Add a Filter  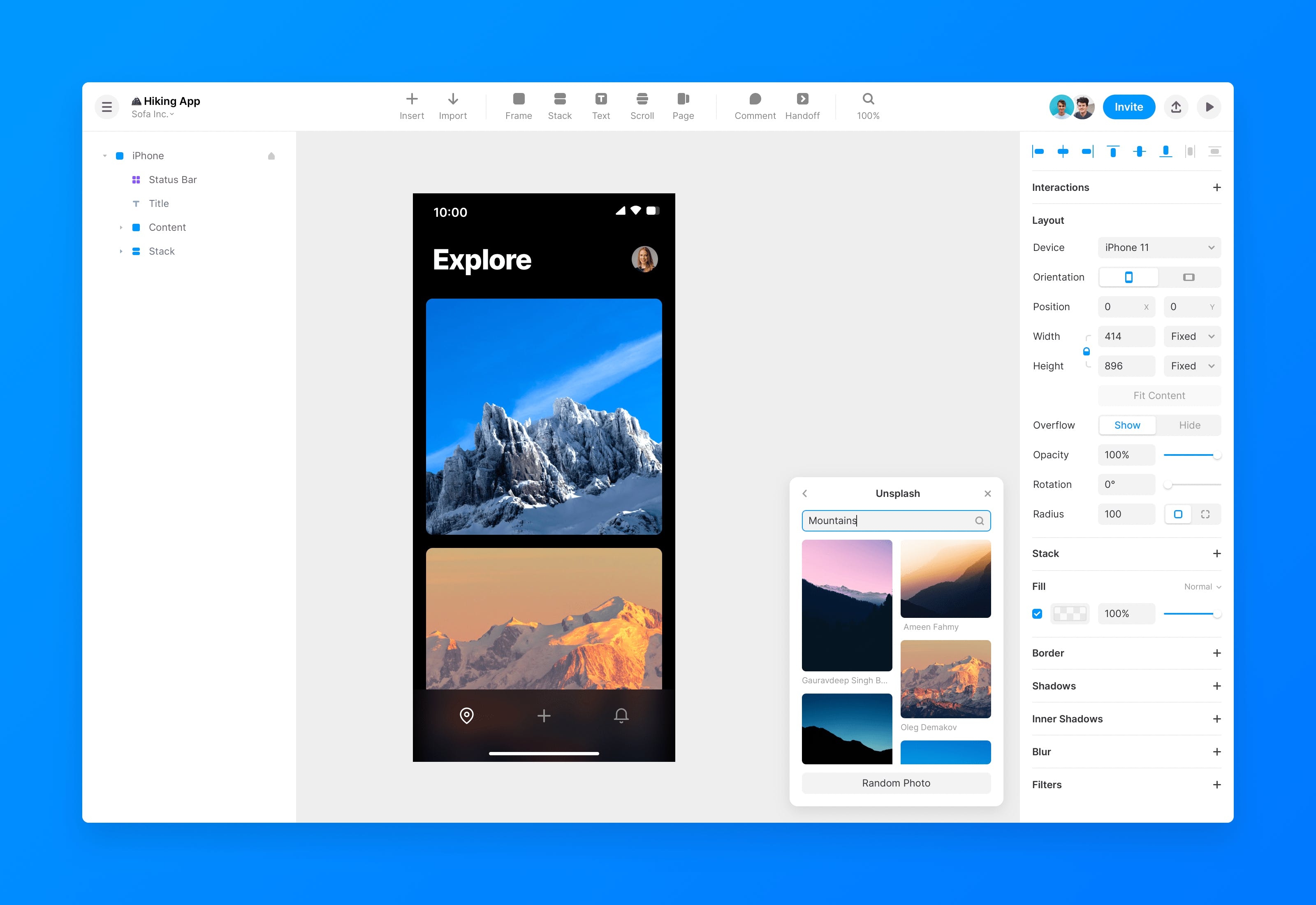1217,785
